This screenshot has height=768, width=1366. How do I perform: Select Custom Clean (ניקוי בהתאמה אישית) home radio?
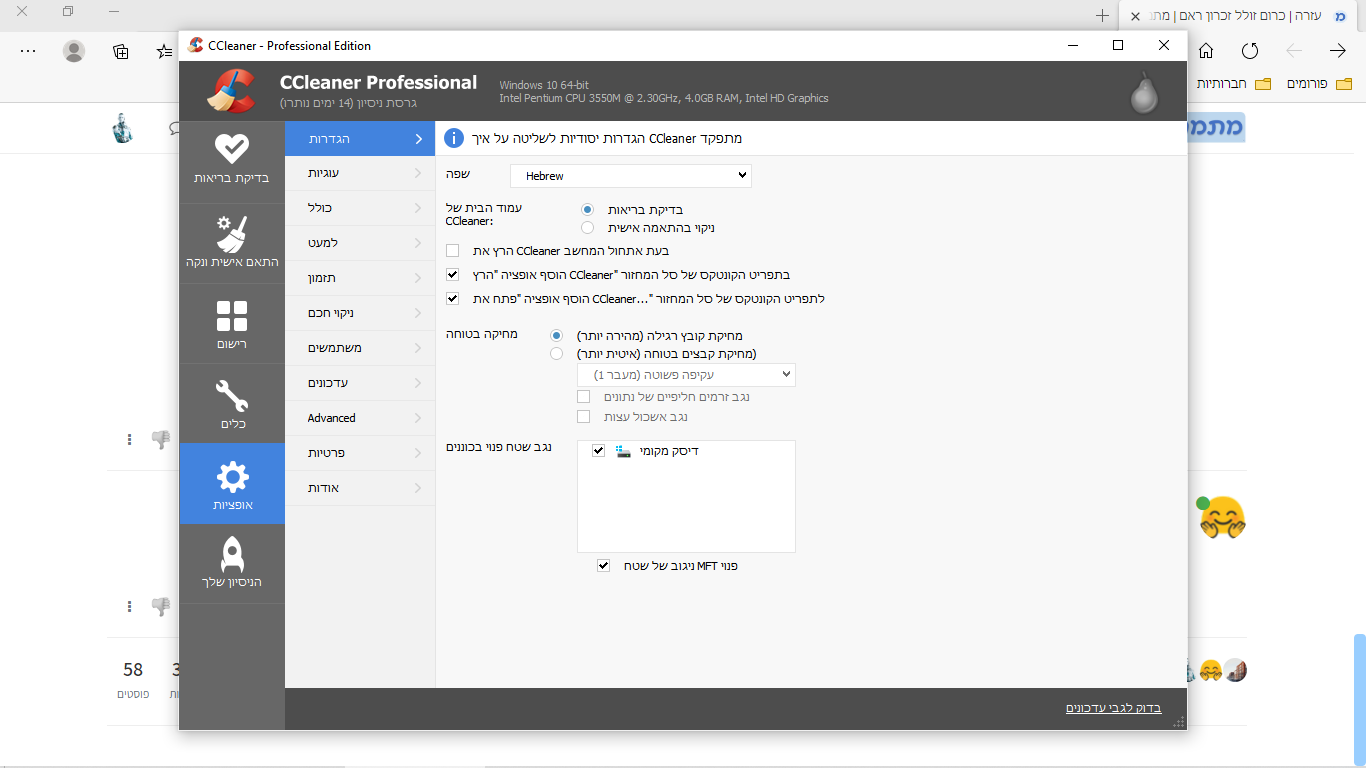(587, 227)
